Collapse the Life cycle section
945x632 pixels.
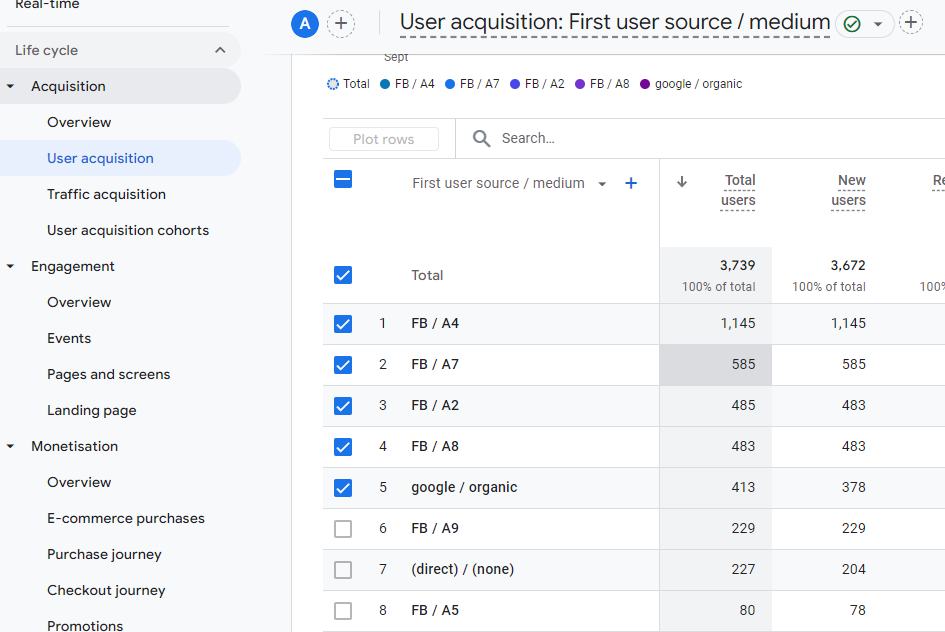coord(220,50)
